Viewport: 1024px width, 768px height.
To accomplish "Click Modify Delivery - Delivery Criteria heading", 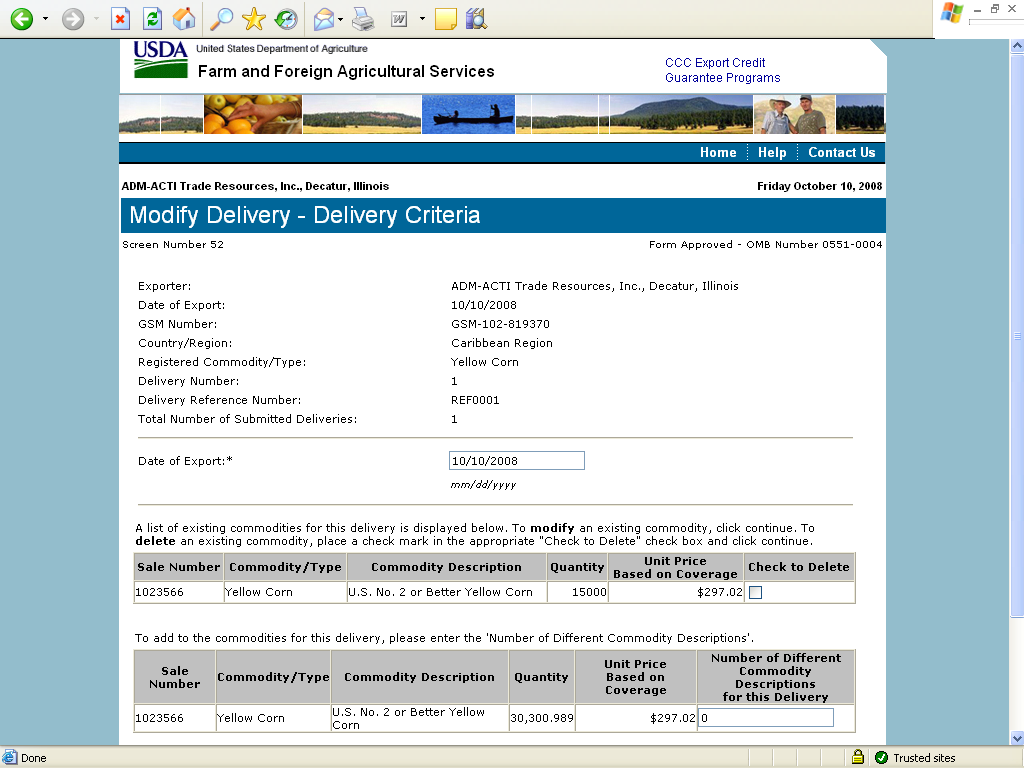I will coord(305,215).
